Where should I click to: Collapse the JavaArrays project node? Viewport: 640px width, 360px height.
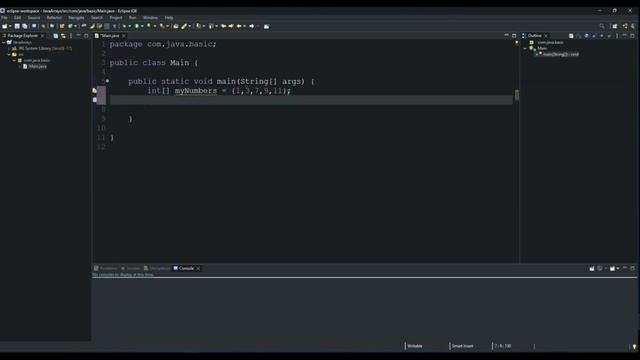click(4, 42)
